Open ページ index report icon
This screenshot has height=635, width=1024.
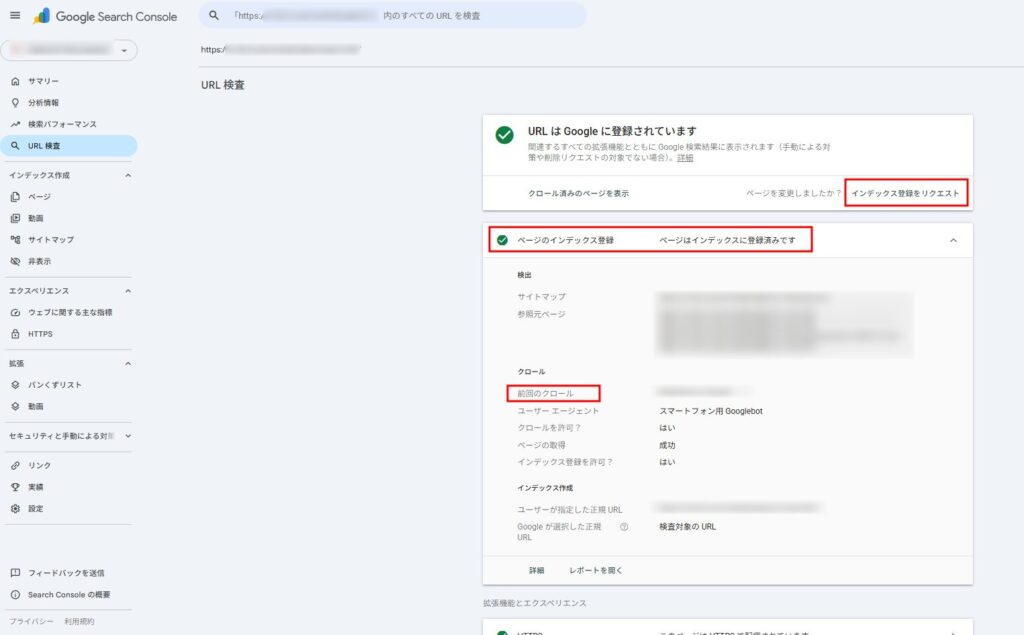[15, 197]
